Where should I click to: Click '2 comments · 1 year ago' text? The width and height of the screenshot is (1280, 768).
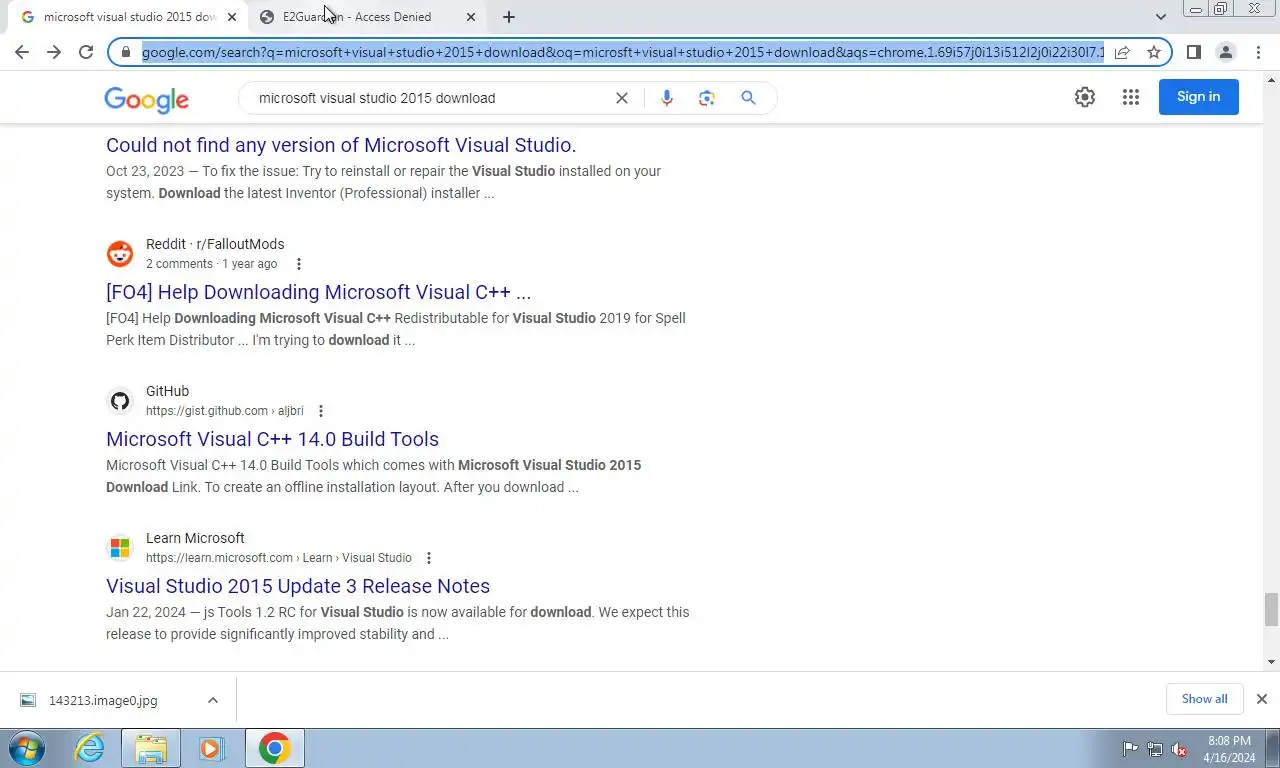(x=212, y=264)
